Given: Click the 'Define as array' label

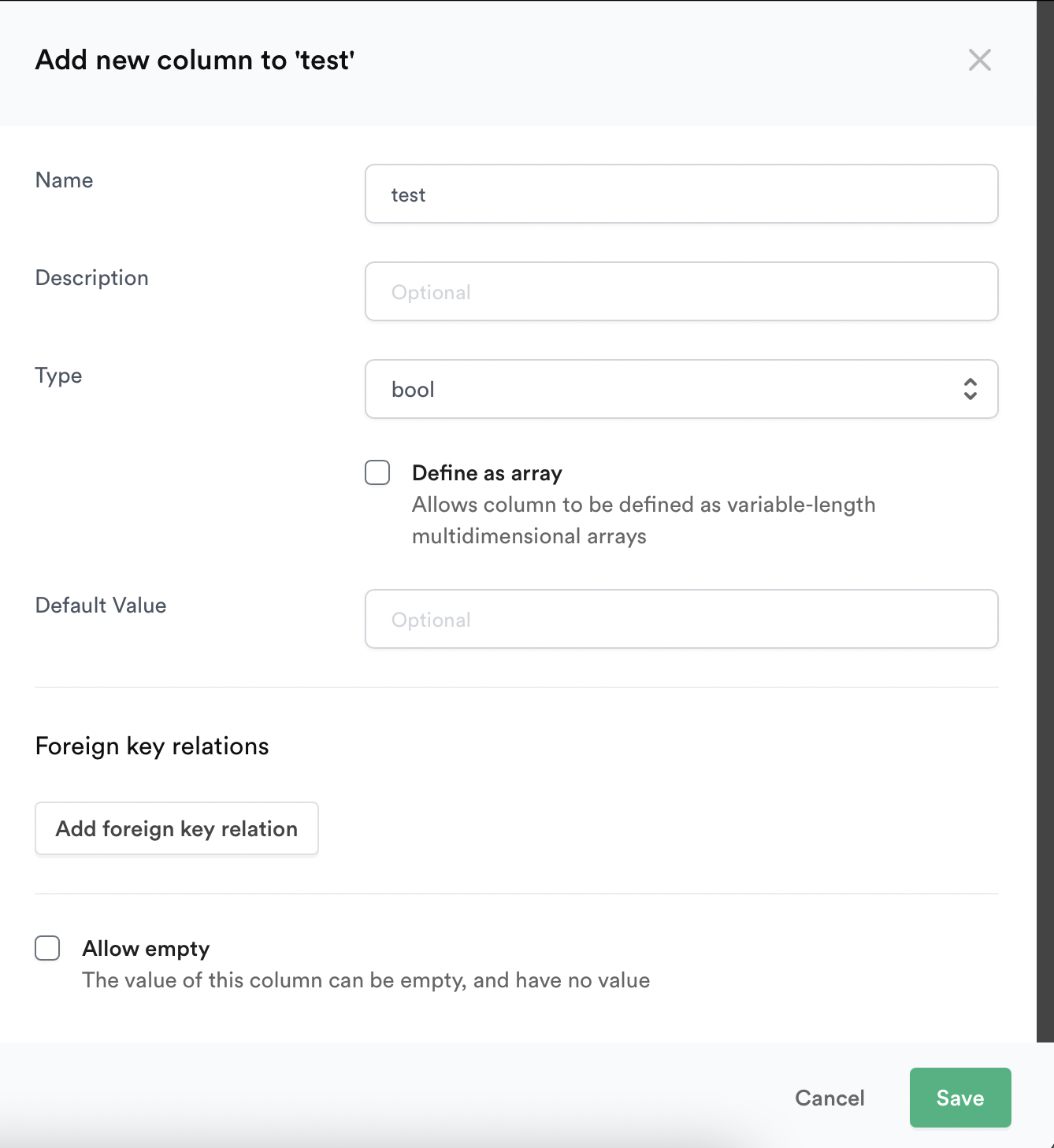Looking at the screenshot, I should tap(487, 472).
